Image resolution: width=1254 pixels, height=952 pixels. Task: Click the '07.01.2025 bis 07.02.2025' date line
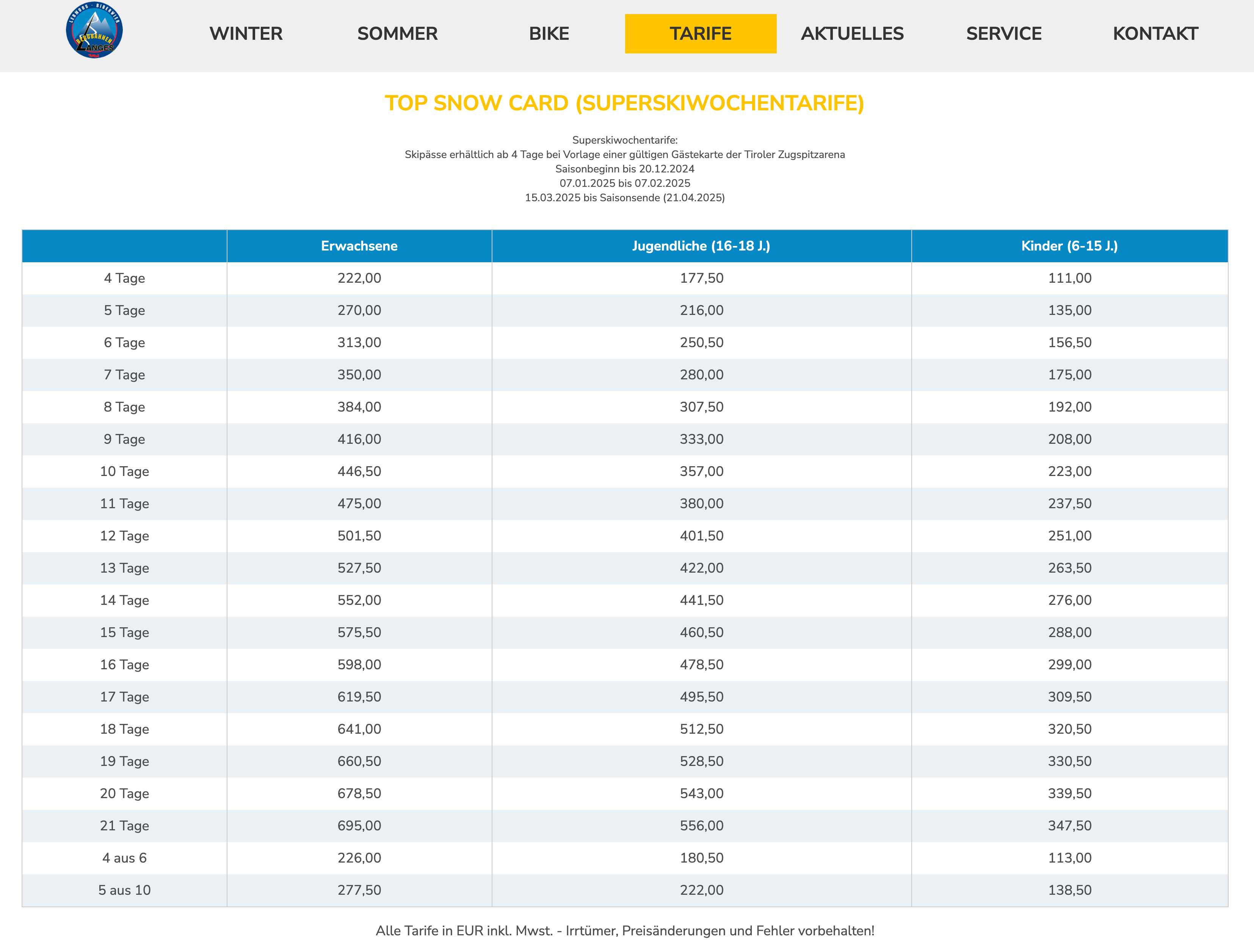pyautogui.click(x=625, y=183)
